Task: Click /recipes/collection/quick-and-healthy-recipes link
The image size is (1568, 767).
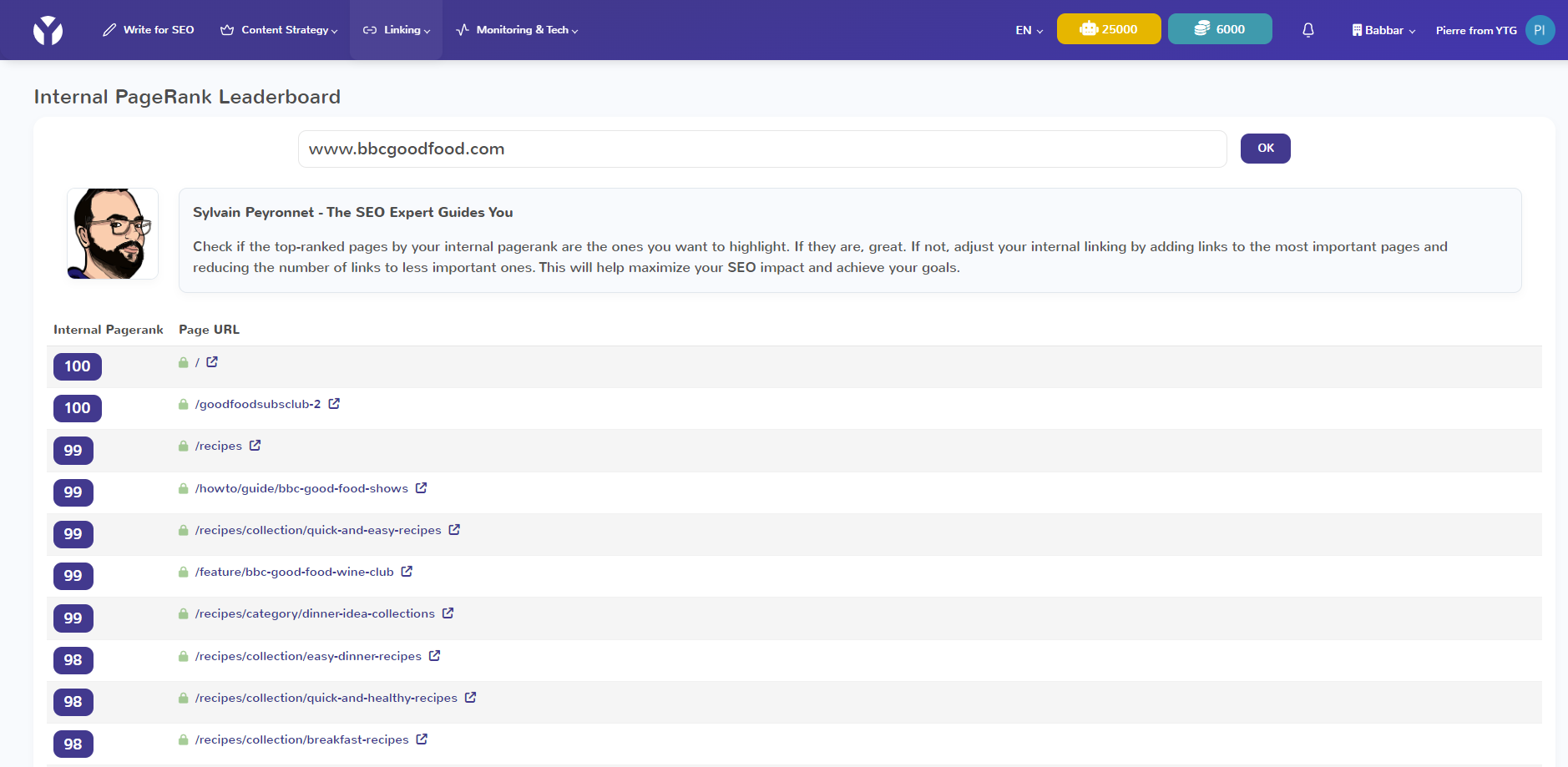Action: click(x=326, y=698)
